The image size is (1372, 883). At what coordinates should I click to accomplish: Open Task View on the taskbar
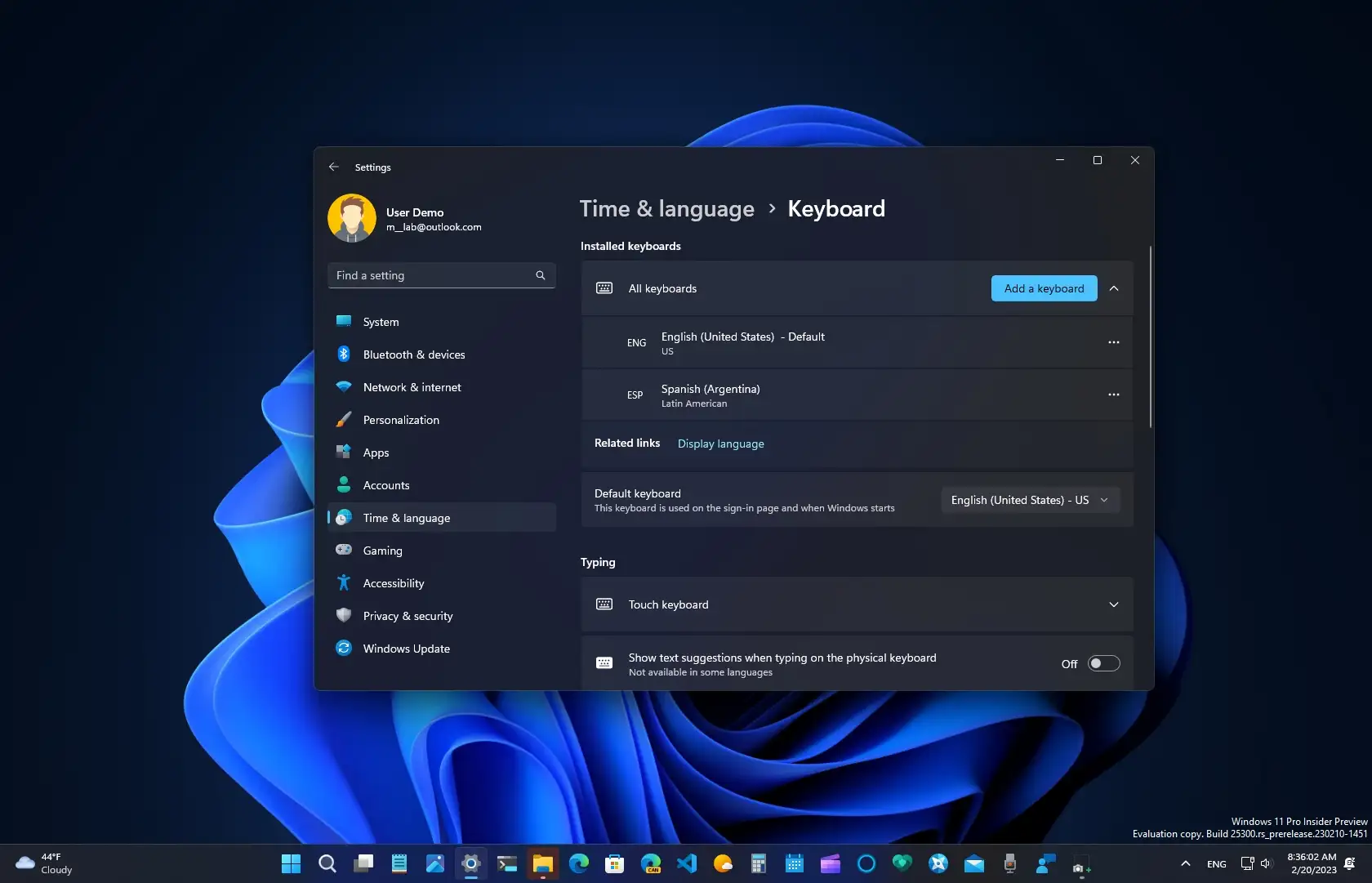click(x=363, y=863)
